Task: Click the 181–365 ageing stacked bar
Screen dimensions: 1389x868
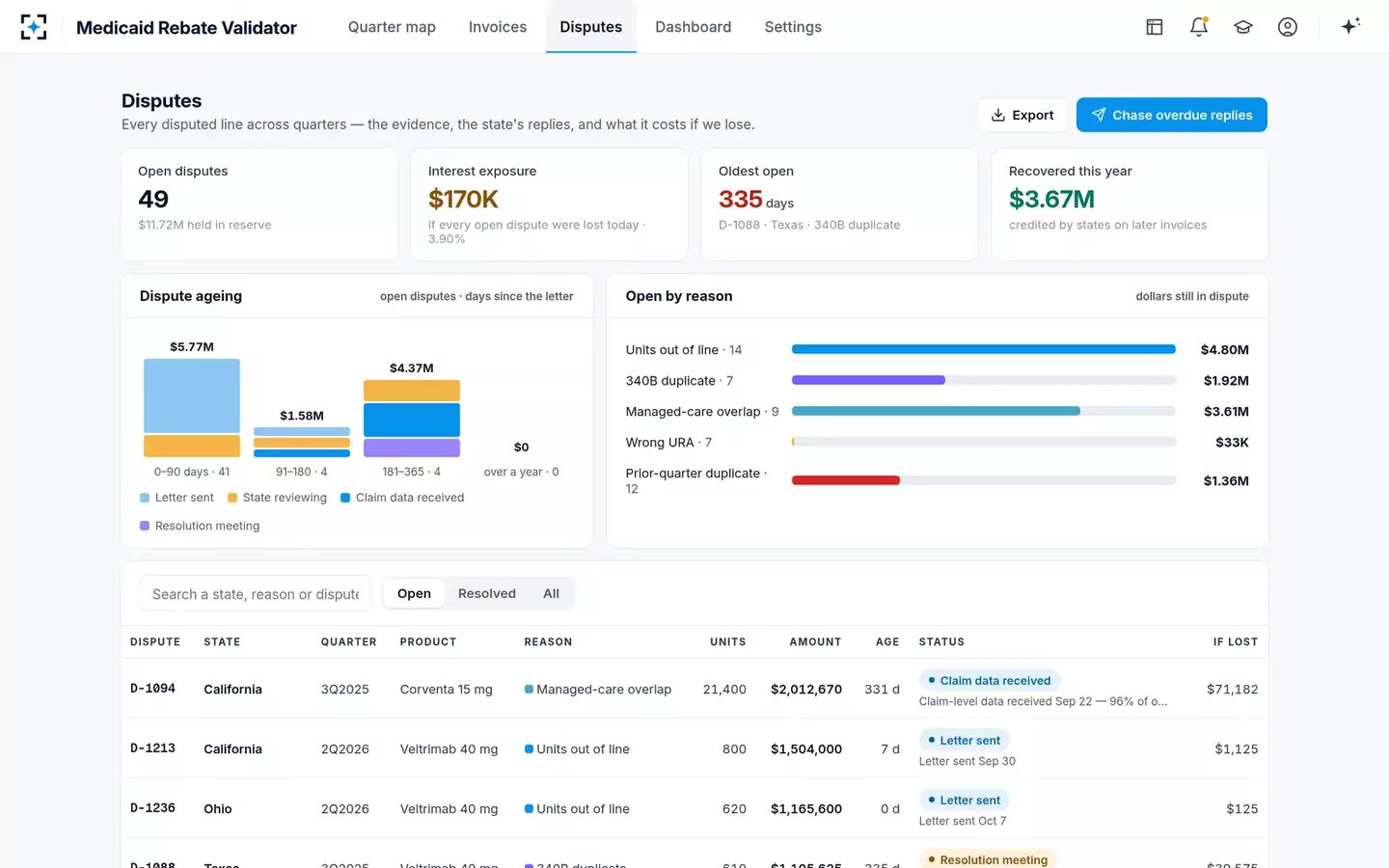Action: [412, 419]
